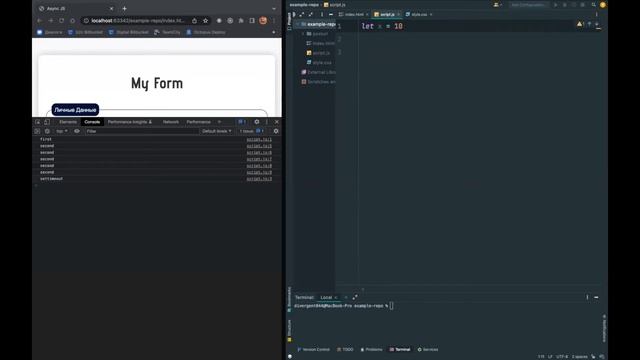640x360 pixels.
Task: Open the Performance insights tab
Action: [130, 122]
